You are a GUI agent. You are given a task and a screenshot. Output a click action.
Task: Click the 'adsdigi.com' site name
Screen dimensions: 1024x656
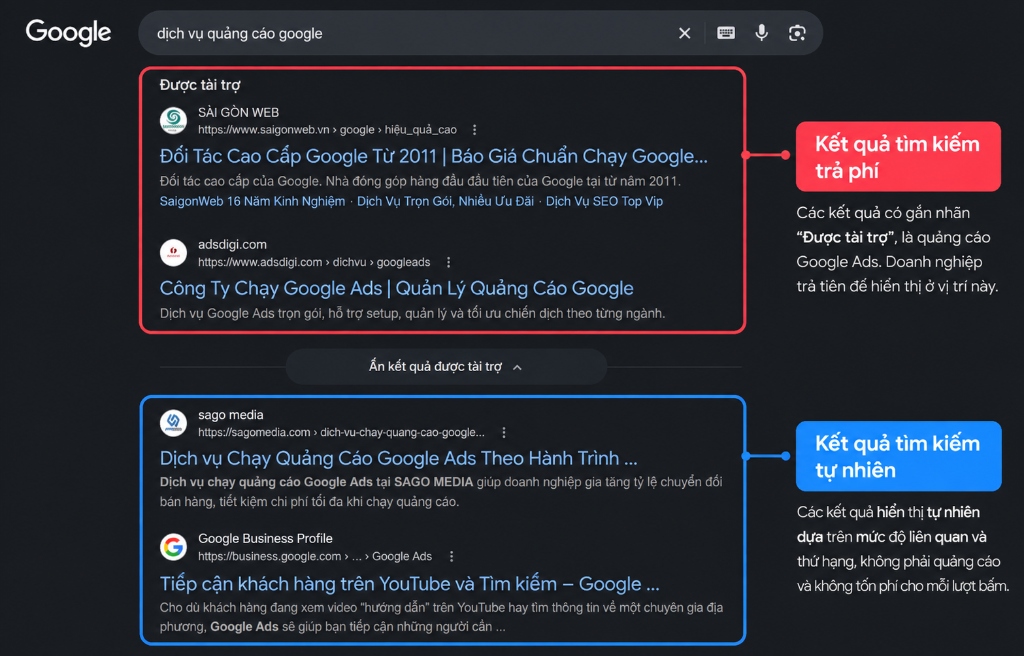232,244
